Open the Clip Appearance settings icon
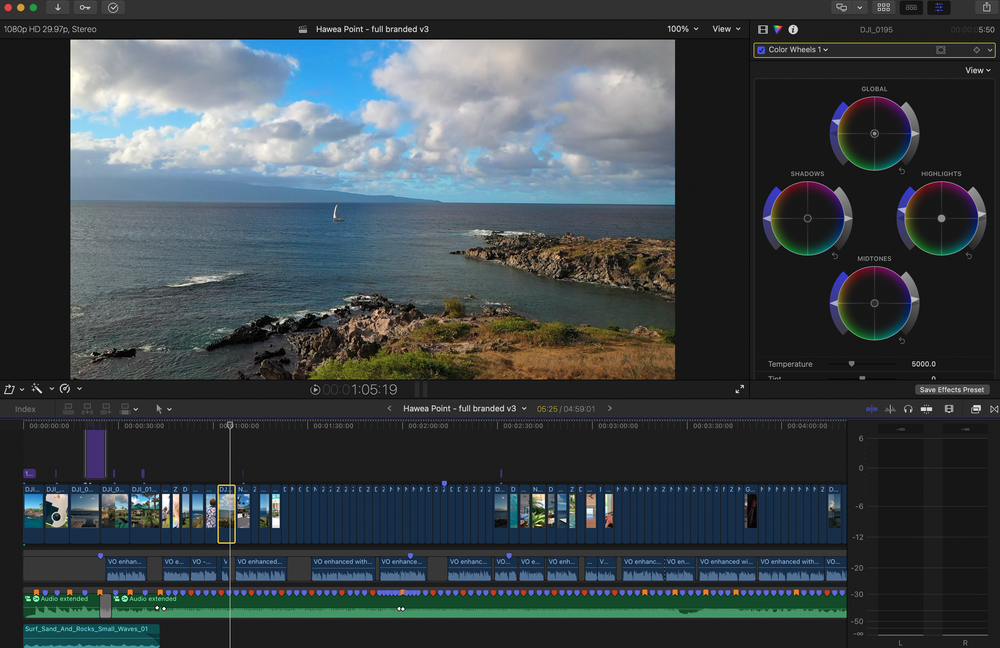Viewport: 1000px width, 648px height. (949, 409)
